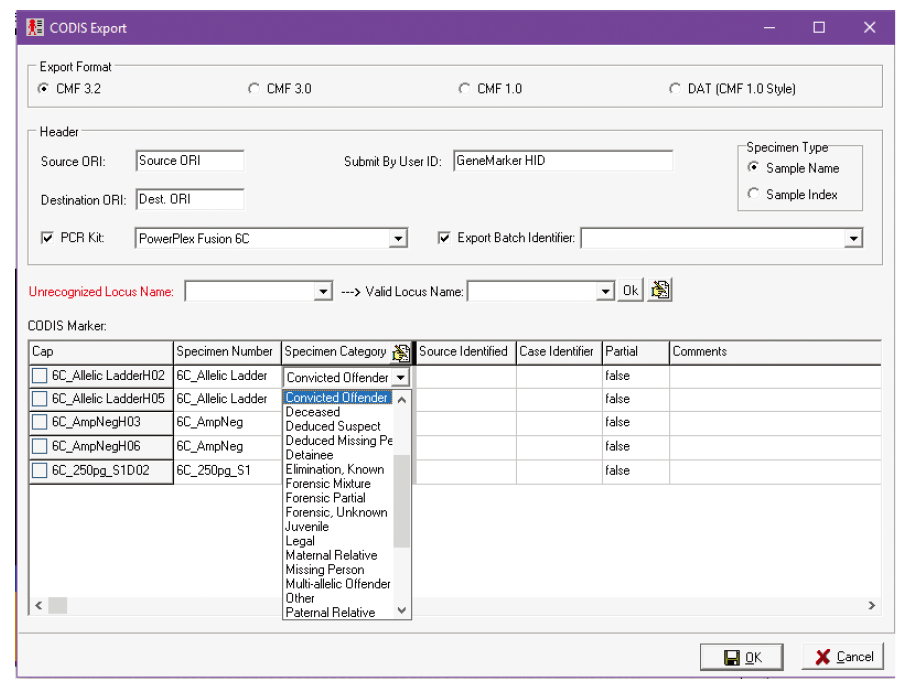
Task: Check the 6C_250pg_S1D02 row checkbox
Action: [40, 470]
